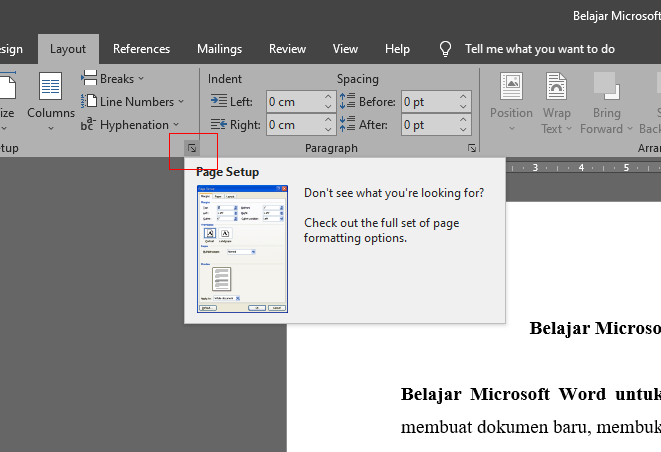
Task: Click the Spacing Before icon
Action: (347, 101)
